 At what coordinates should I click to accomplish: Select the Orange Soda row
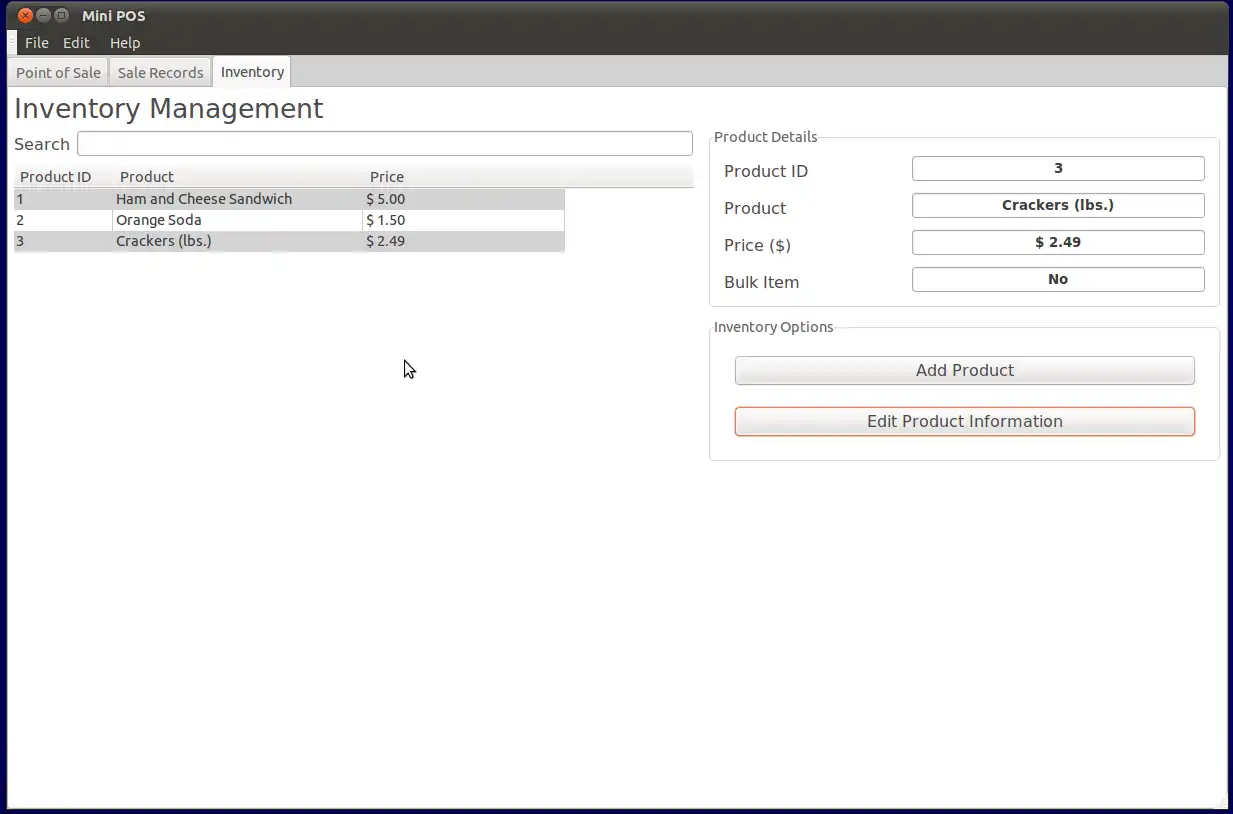pos(289,220)
